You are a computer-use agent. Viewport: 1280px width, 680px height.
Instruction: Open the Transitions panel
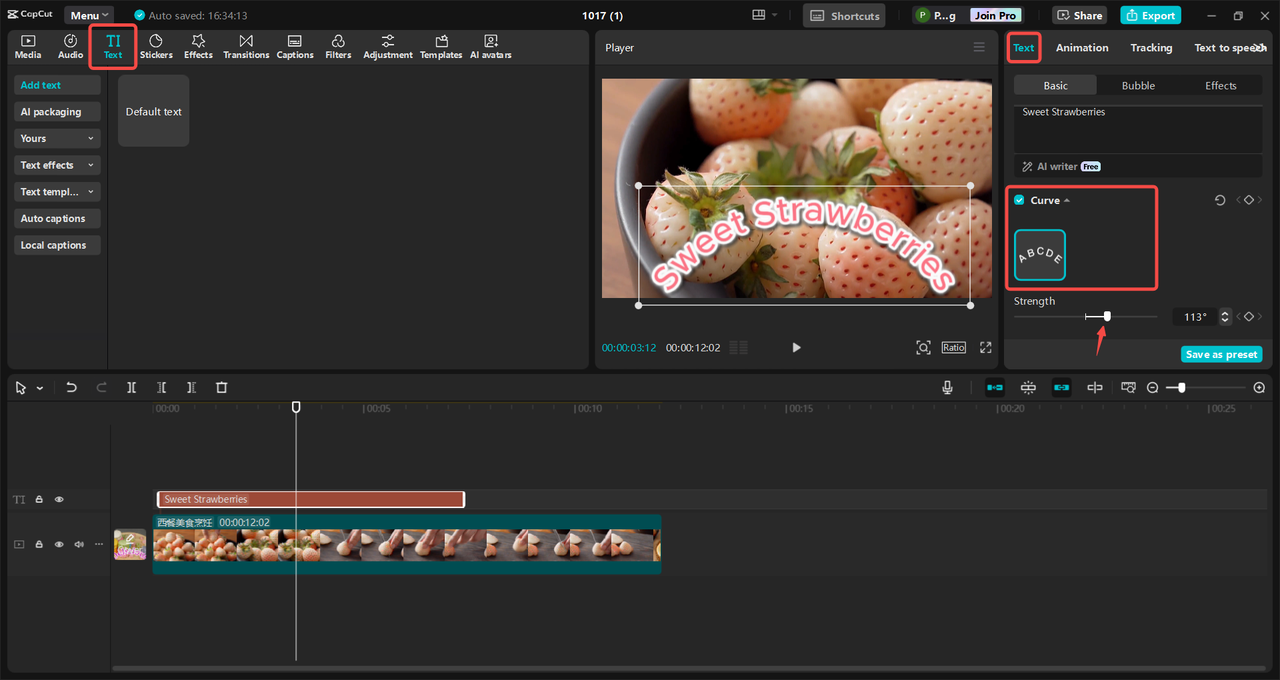coord(246,46)
